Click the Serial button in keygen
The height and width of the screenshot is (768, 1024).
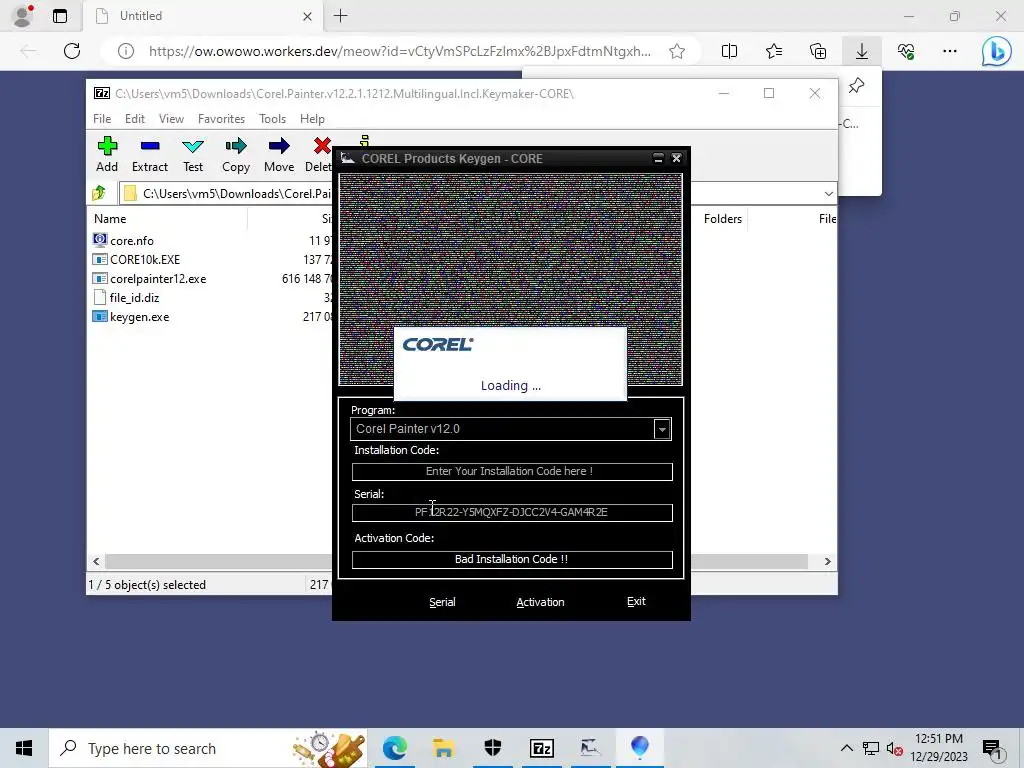[x=442, y=602]
